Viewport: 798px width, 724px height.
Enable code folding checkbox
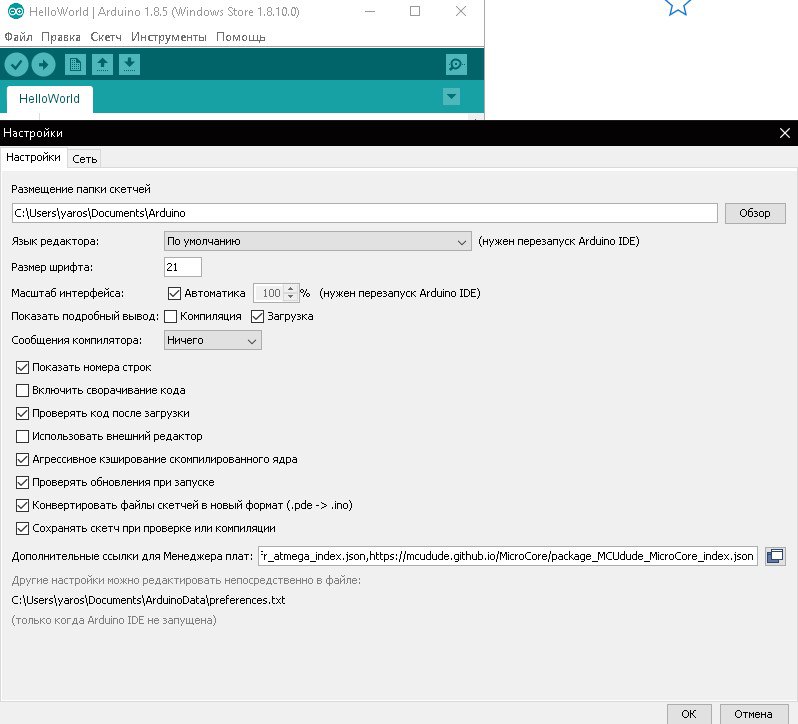(22, 390)
